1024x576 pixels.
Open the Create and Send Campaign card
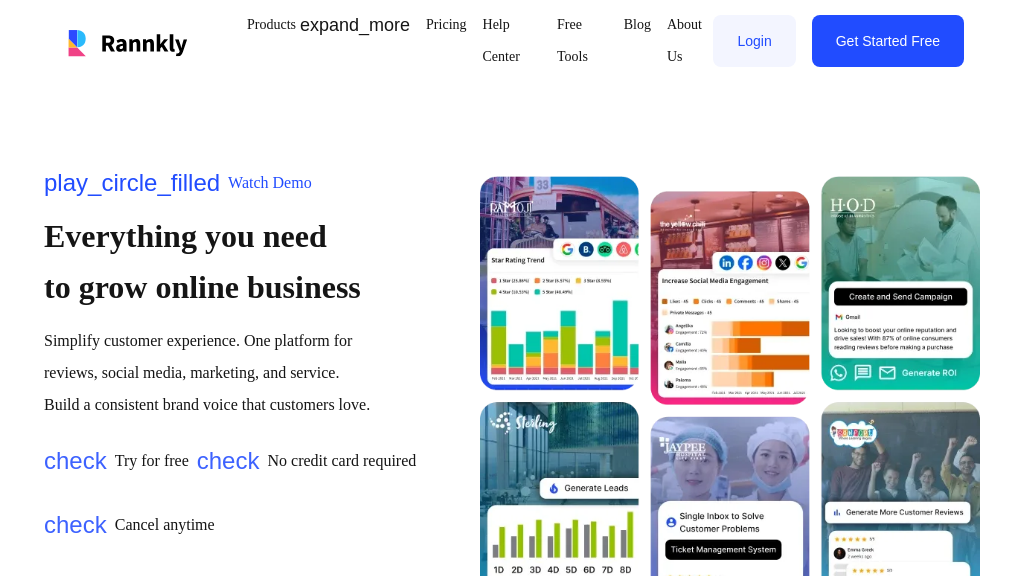click(x=901, y=283)
